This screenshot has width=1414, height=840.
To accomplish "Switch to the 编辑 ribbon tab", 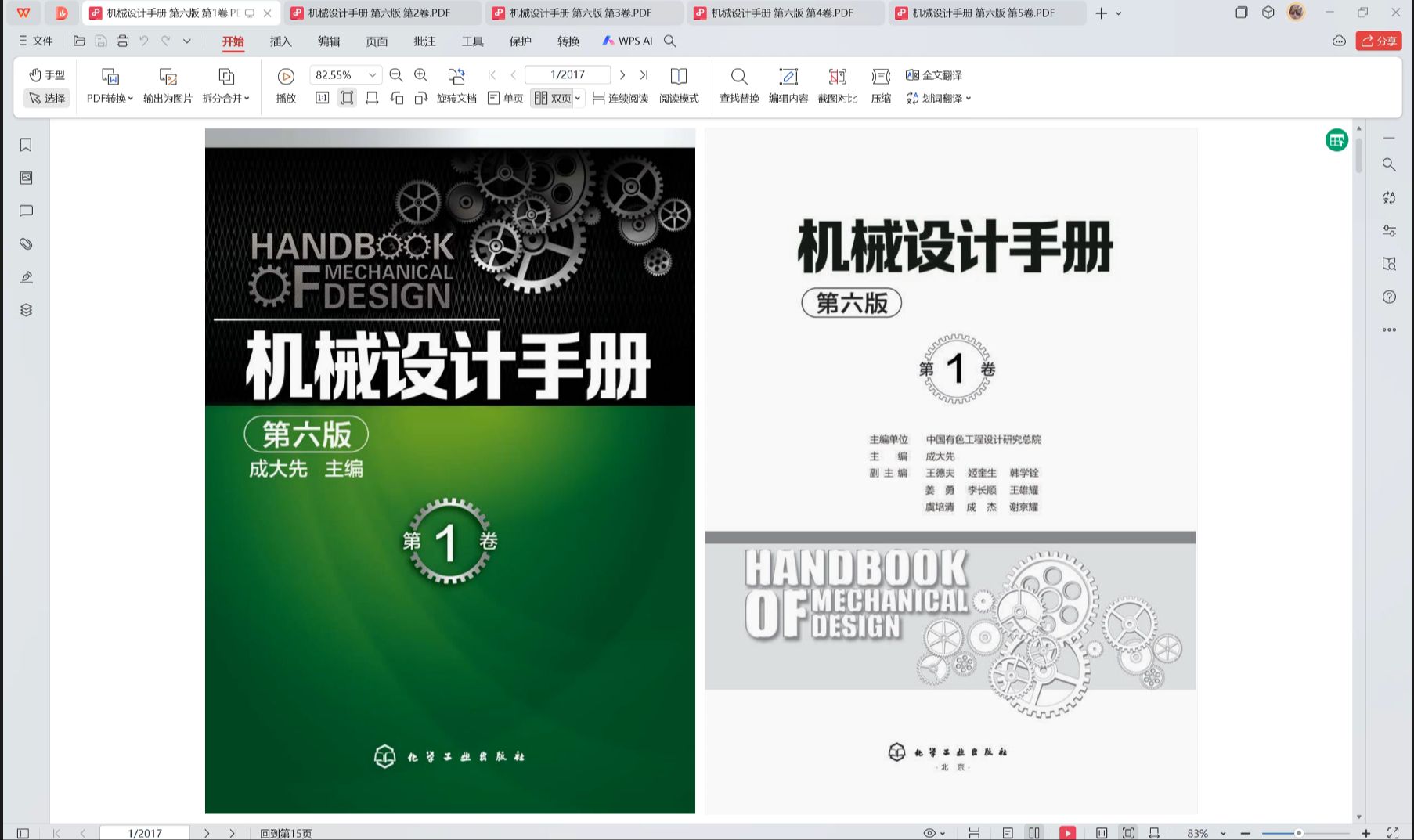I will [x=329, y=41].
